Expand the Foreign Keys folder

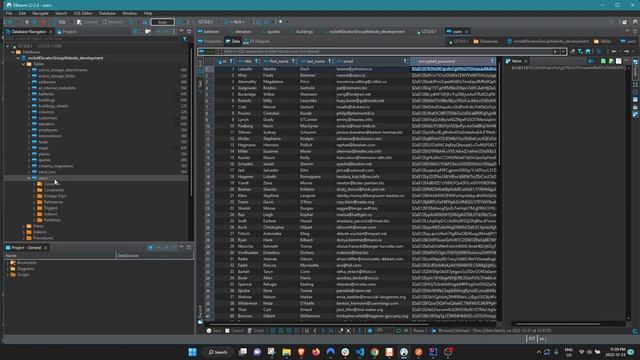click(x=34, y=196)
